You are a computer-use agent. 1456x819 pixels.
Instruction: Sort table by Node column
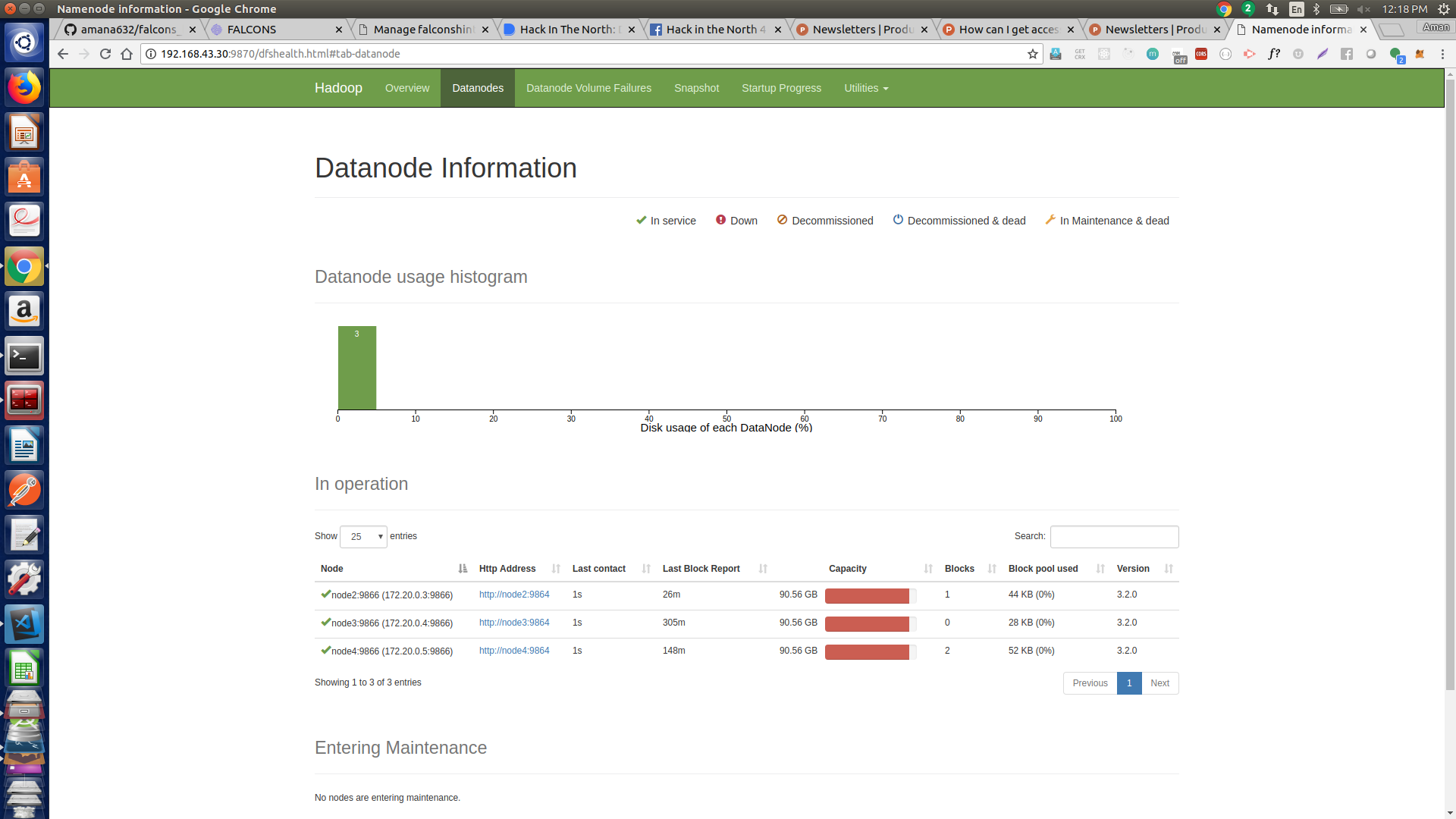point(394,569)
